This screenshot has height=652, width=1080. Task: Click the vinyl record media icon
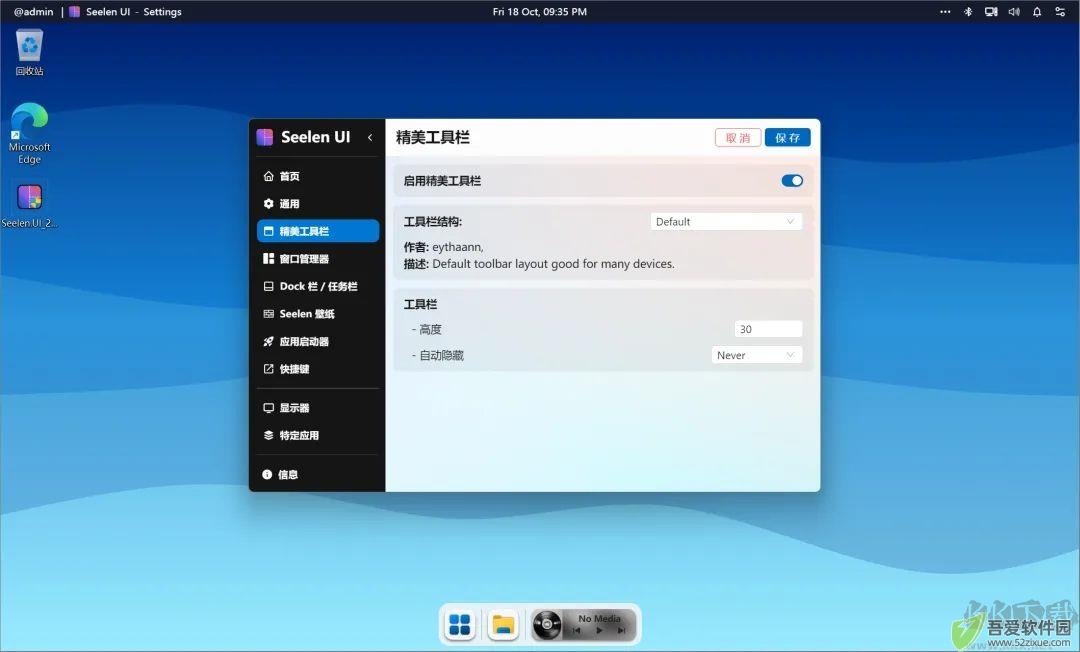(548, 625)
